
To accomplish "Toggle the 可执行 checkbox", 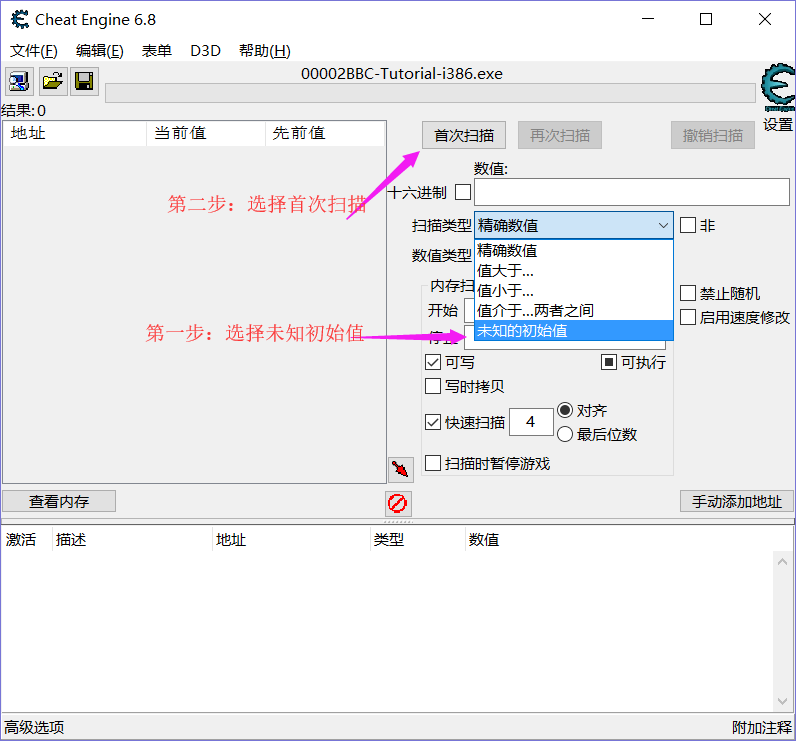I will tap(609, 362).
